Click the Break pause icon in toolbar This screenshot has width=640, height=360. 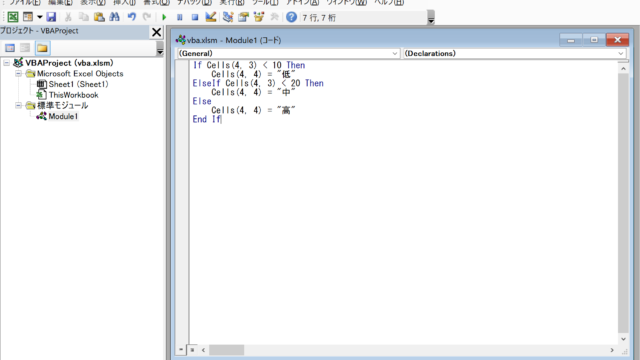point(180,17)
